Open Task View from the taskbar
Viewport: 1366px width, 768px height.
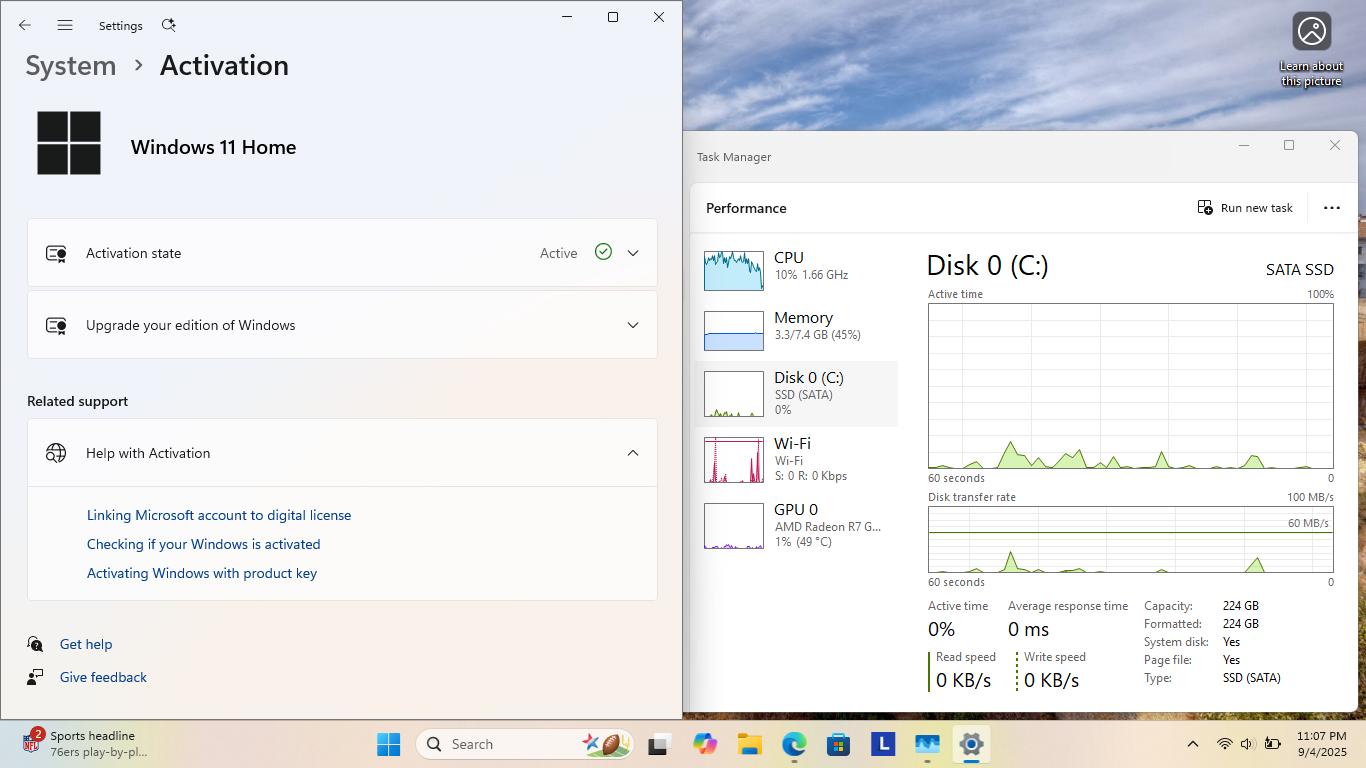click(658, 744)
